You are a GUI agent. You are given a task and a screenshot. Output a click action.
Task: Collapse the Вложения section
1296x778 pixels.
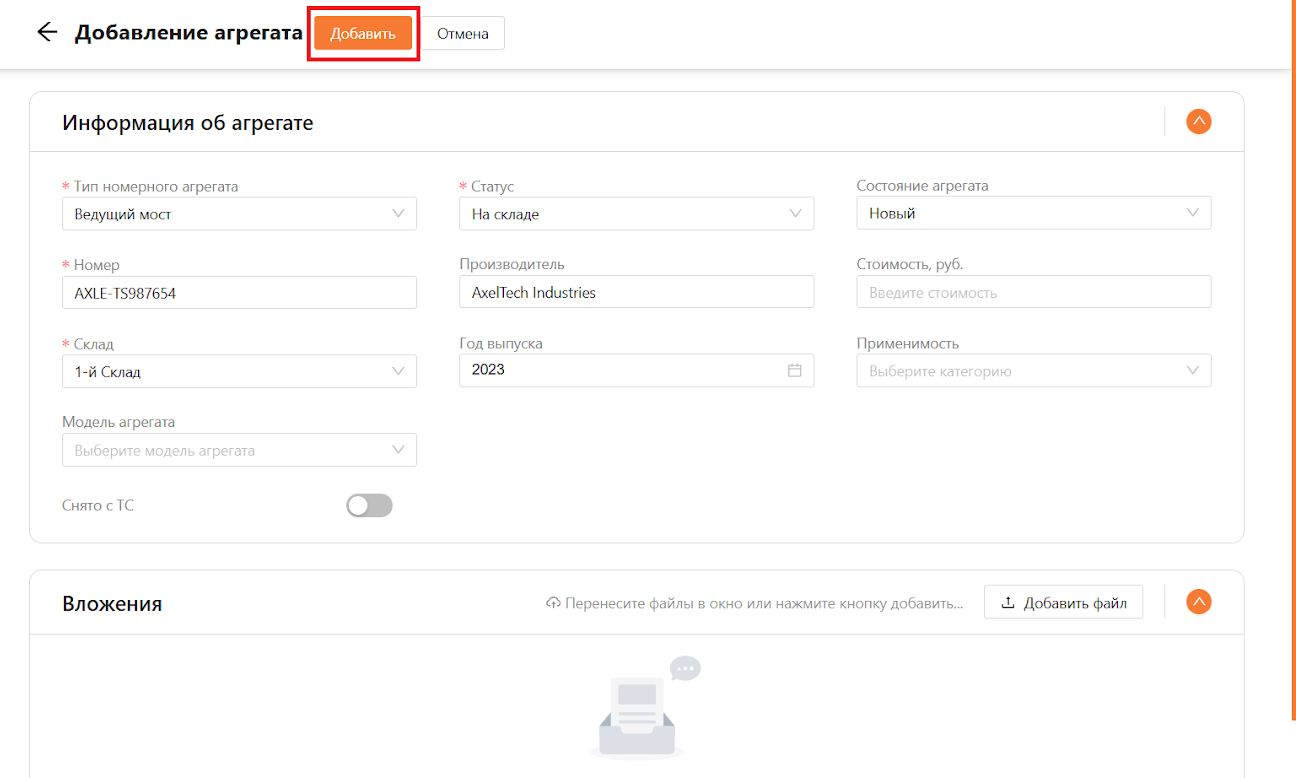click(1198, 602)
